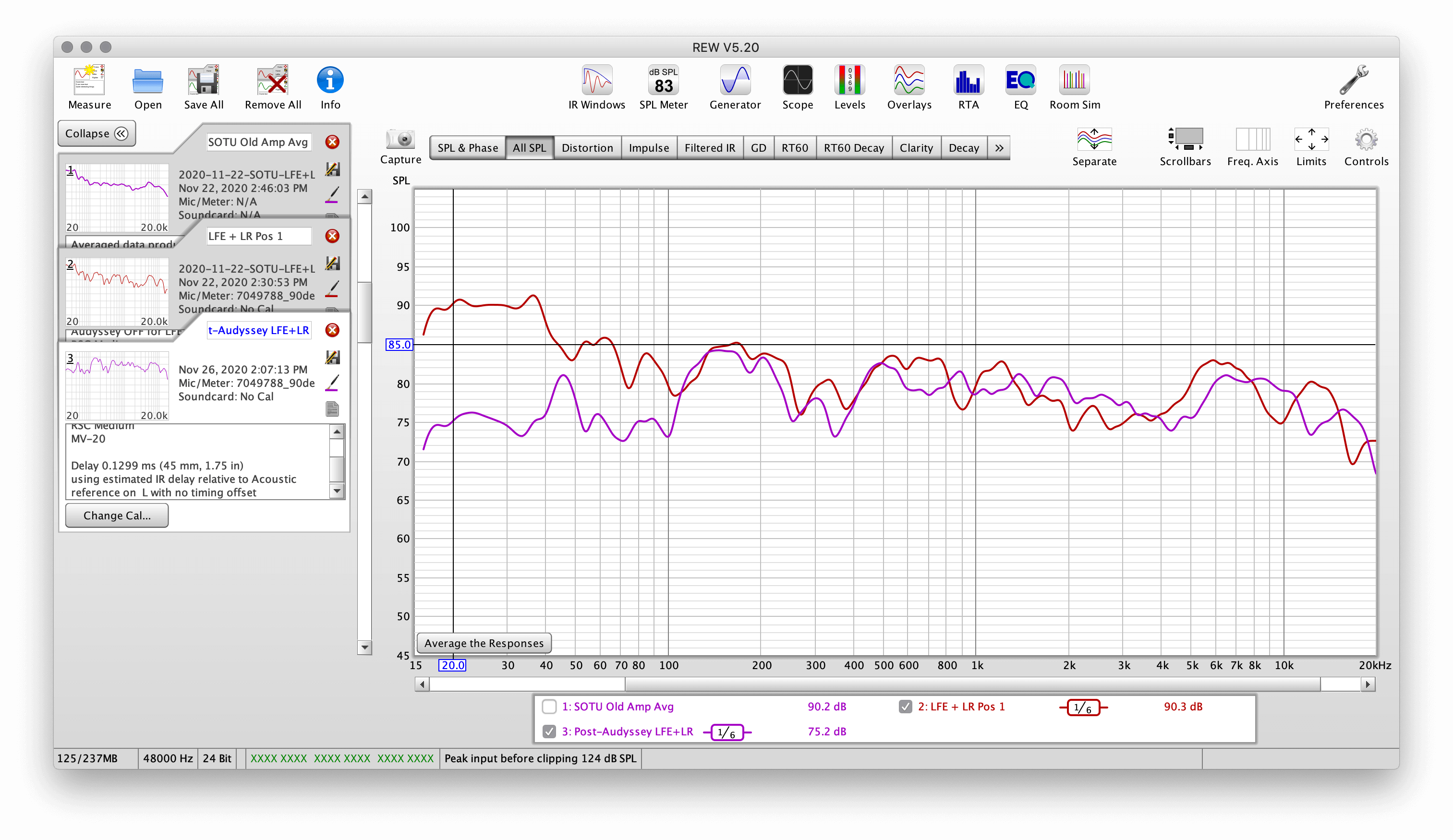Capture the graph with camera icon
The width and height of the screenshot is (1453, 840).
pyautogui.click(x=400, y=140)
